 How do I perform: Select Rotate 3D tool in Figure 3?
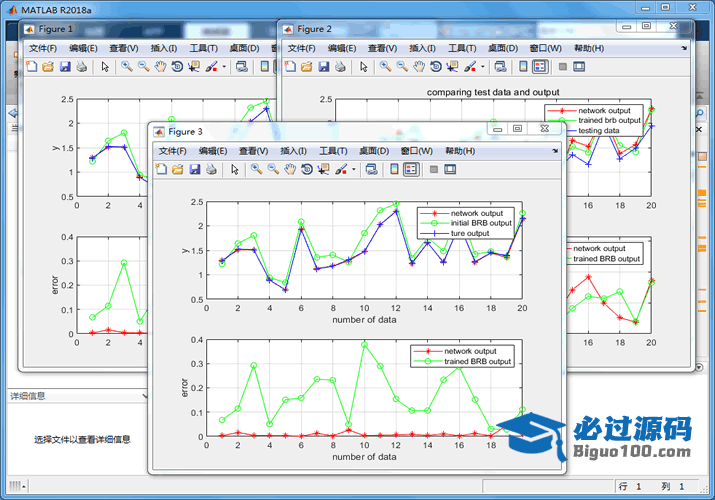pos(307,170)
